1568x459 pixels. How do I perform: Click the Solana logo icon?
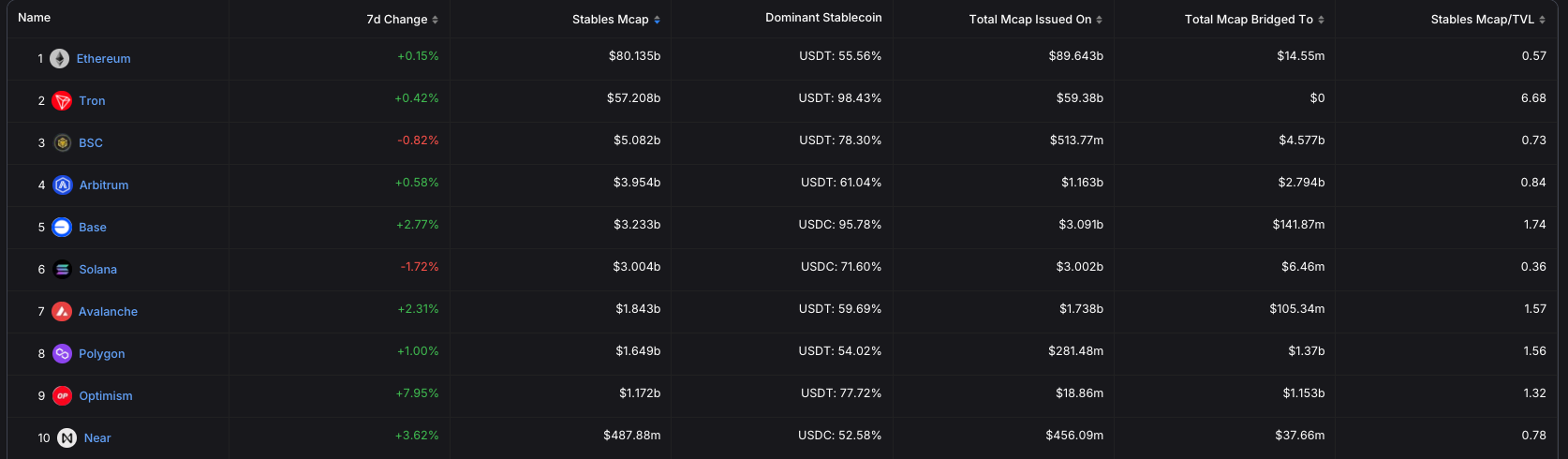(x=62, y=270)
